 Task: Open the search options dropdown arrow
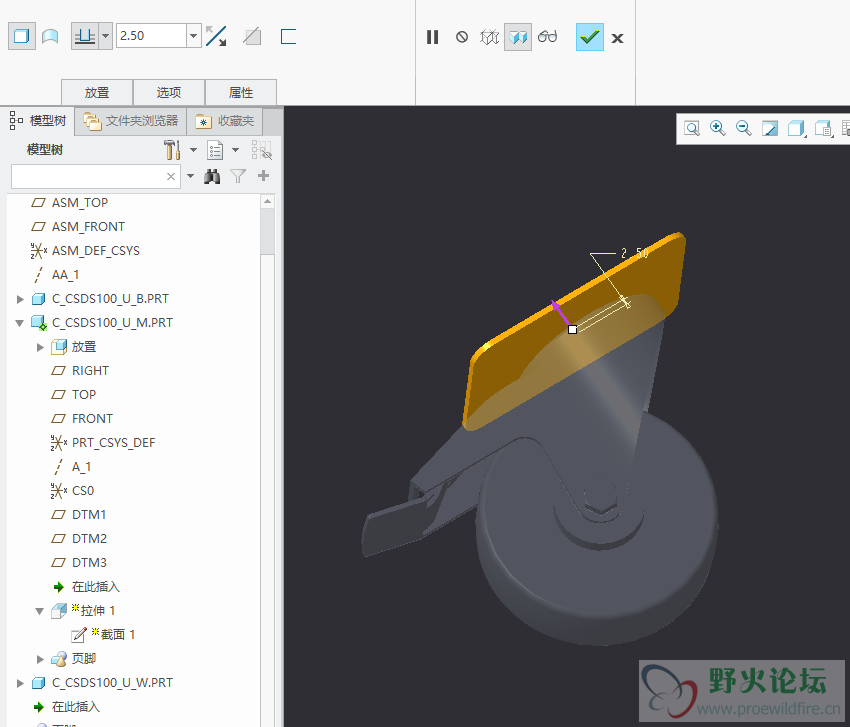coord(190,176)
